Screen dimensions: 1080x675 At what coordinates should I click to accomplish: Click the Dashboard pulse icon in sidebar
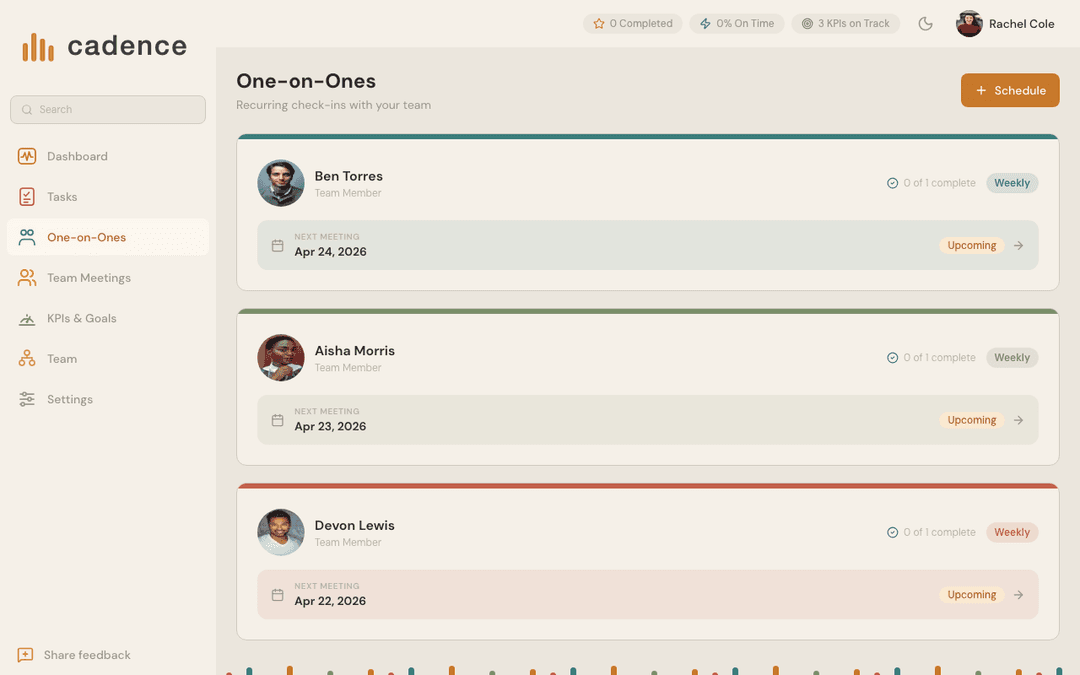click(27, 156)
